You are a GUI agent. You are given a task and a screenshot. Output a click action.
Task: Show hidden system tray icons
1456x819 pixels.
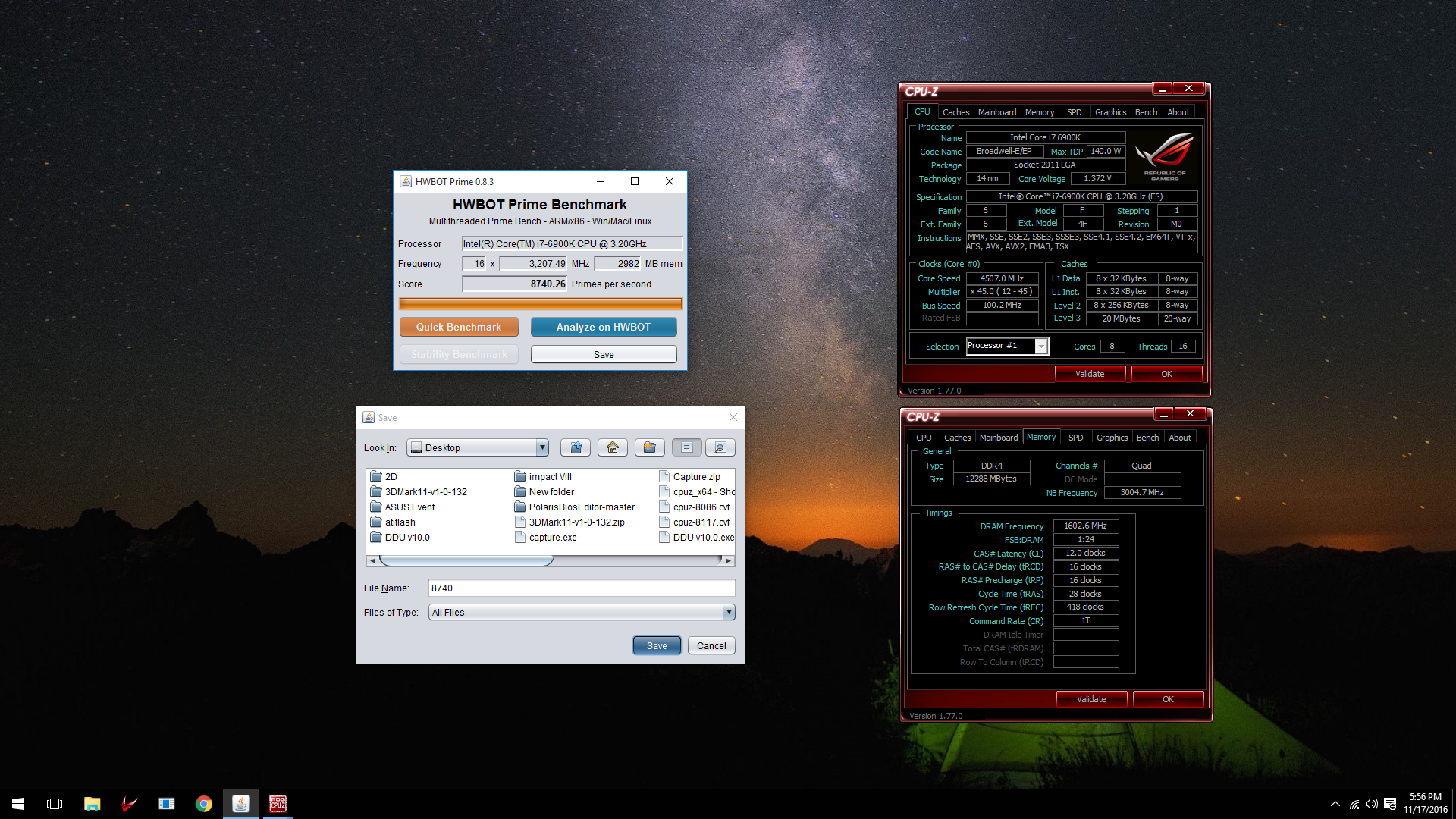pyautogui.click(x=1335, y=804)
